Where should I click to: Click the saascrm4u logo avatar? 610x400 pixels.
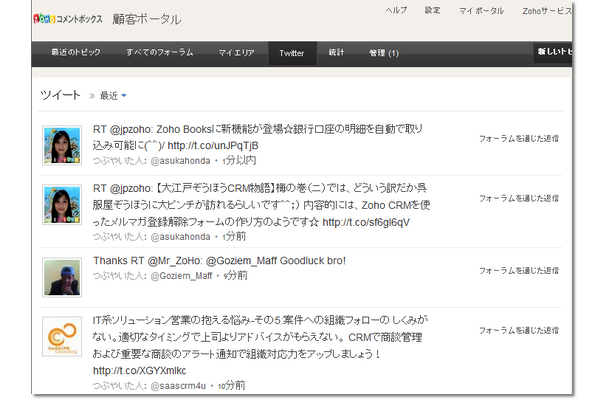(x=62, y=337)
